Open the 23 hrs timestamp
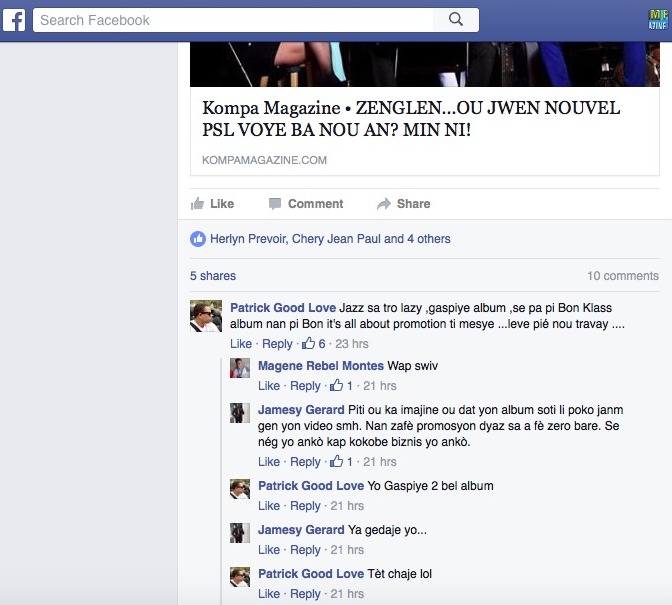The width and height of the screenshot is (672, 605). tap(352, 344)
